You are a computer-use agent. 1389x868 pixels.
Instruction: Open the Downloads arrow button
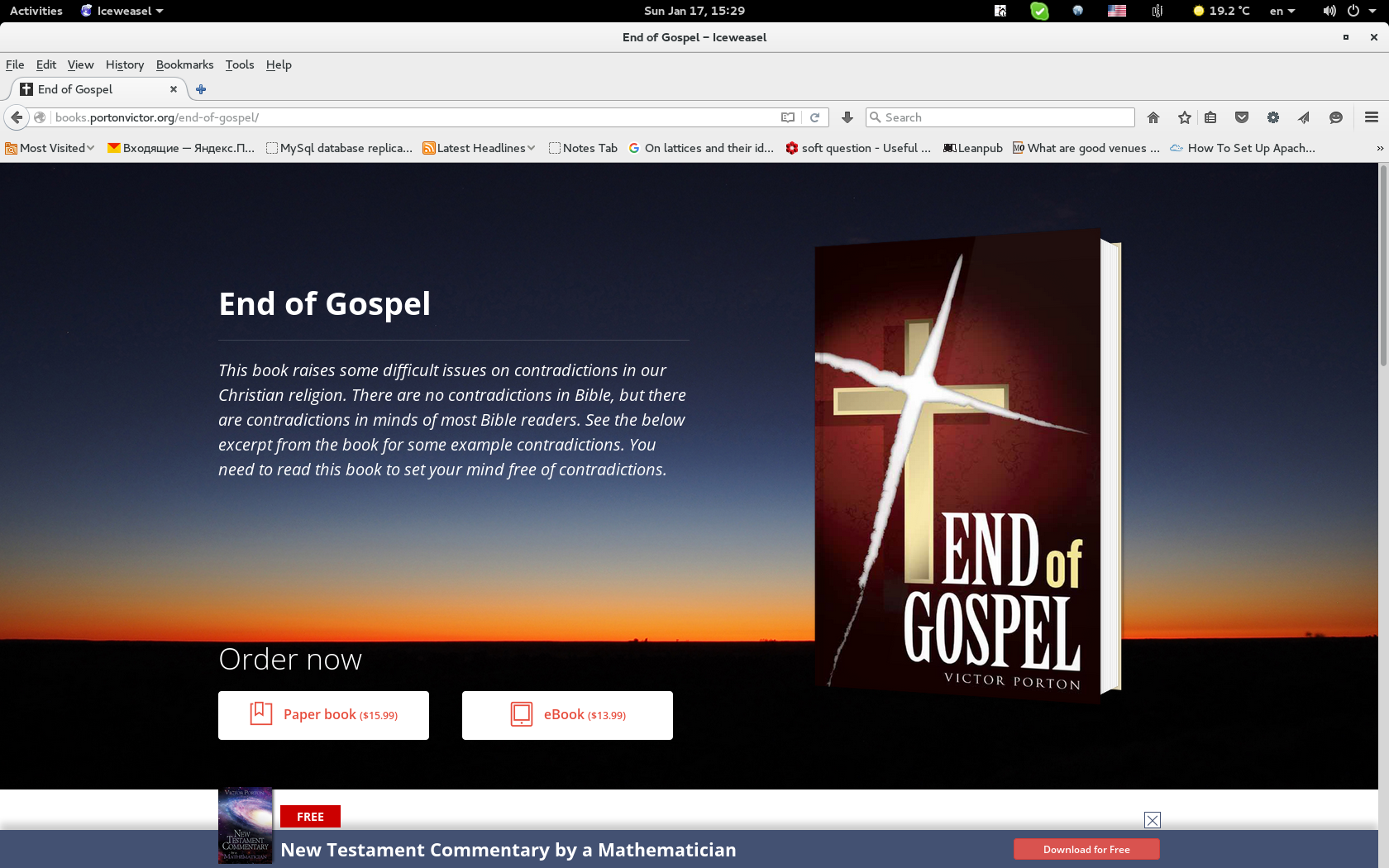(x=847, y=117)
